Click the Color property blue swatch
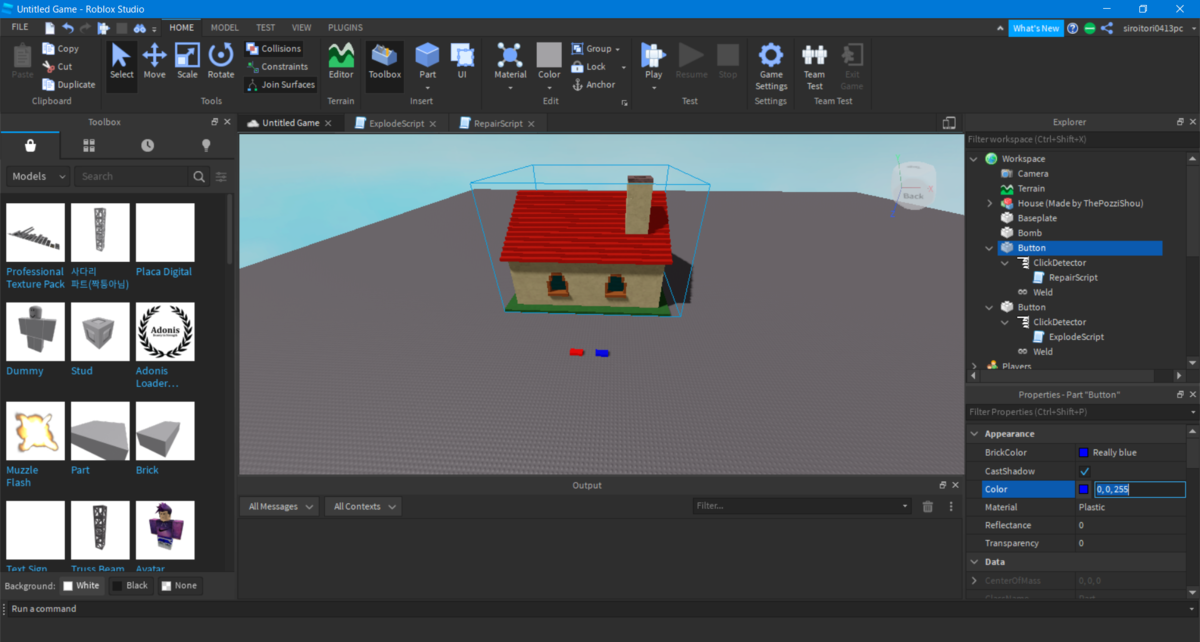The image size is (1200, 642). point(1084,489)
